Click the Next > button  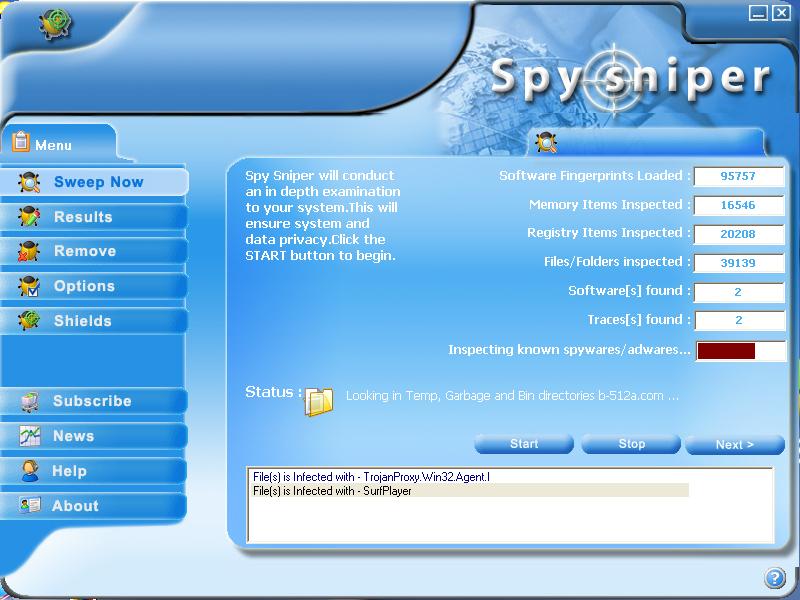[735, 444]
